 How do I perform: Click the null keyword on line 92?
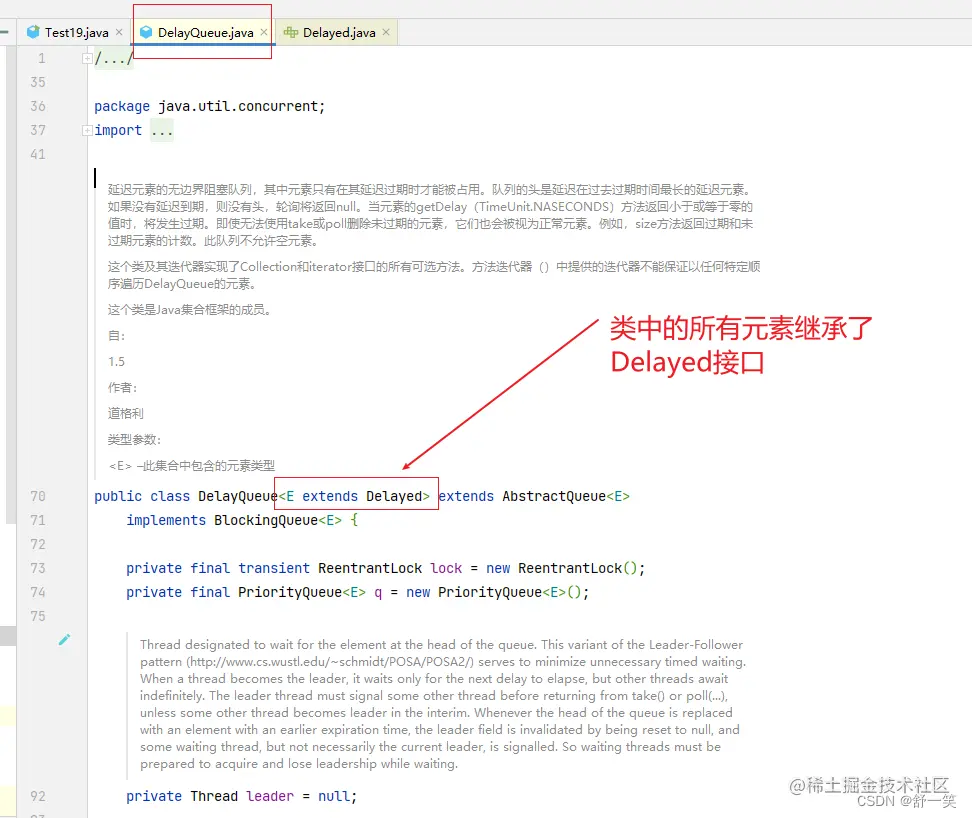[334, 796]
